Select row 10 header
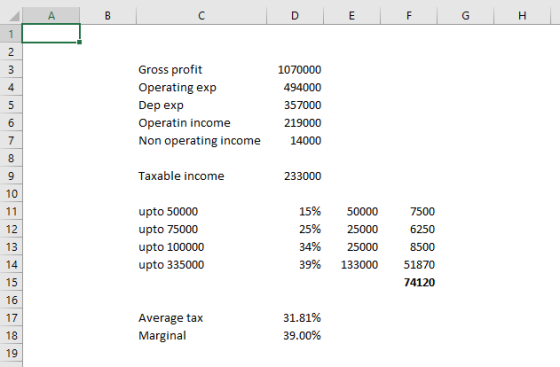The height and width of the screenshot is (367, 560). [x=11, y=193]
